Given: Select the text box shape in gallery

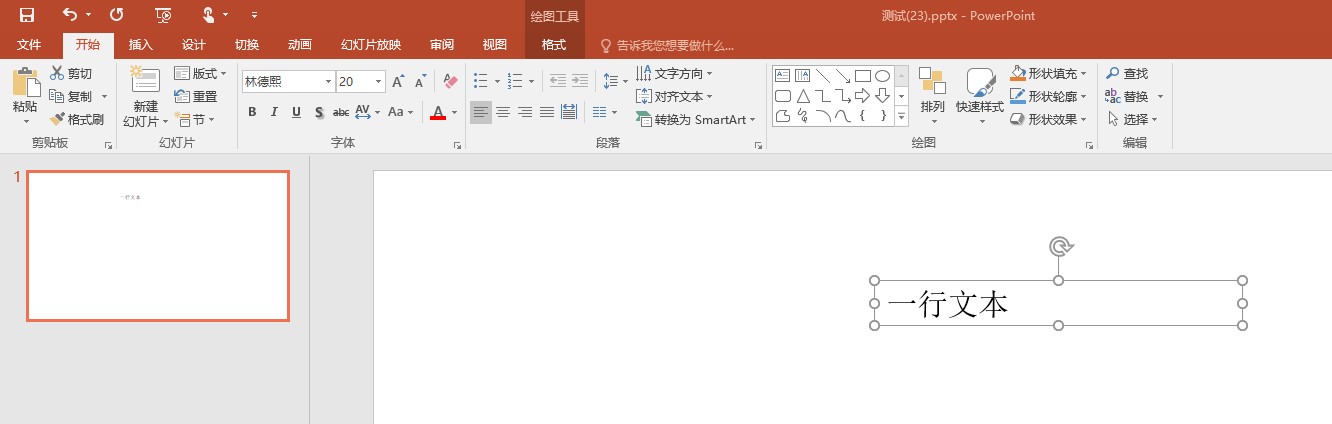Looking at the screenshot, I should (783, 75).
